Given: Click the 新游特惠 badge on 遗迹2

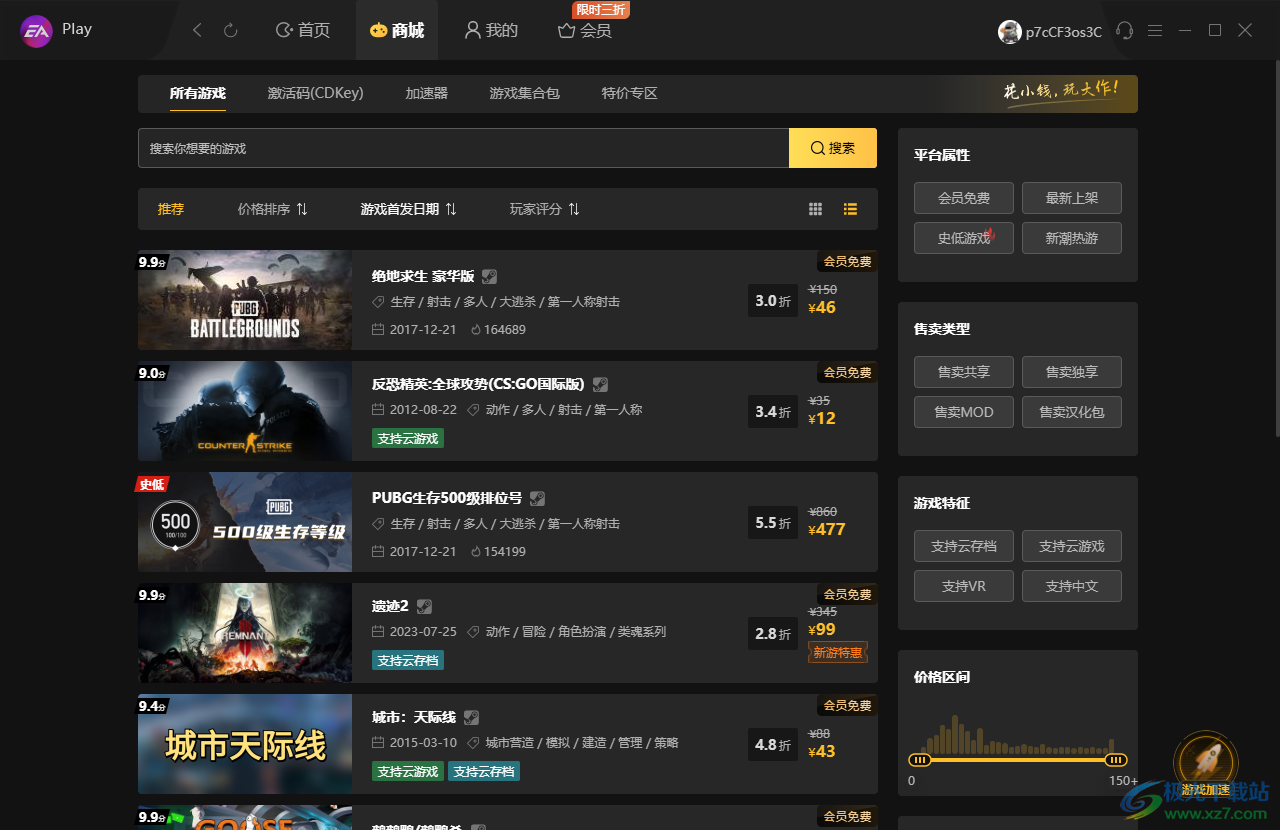Looking at the screenshot, I should [838, 653].
